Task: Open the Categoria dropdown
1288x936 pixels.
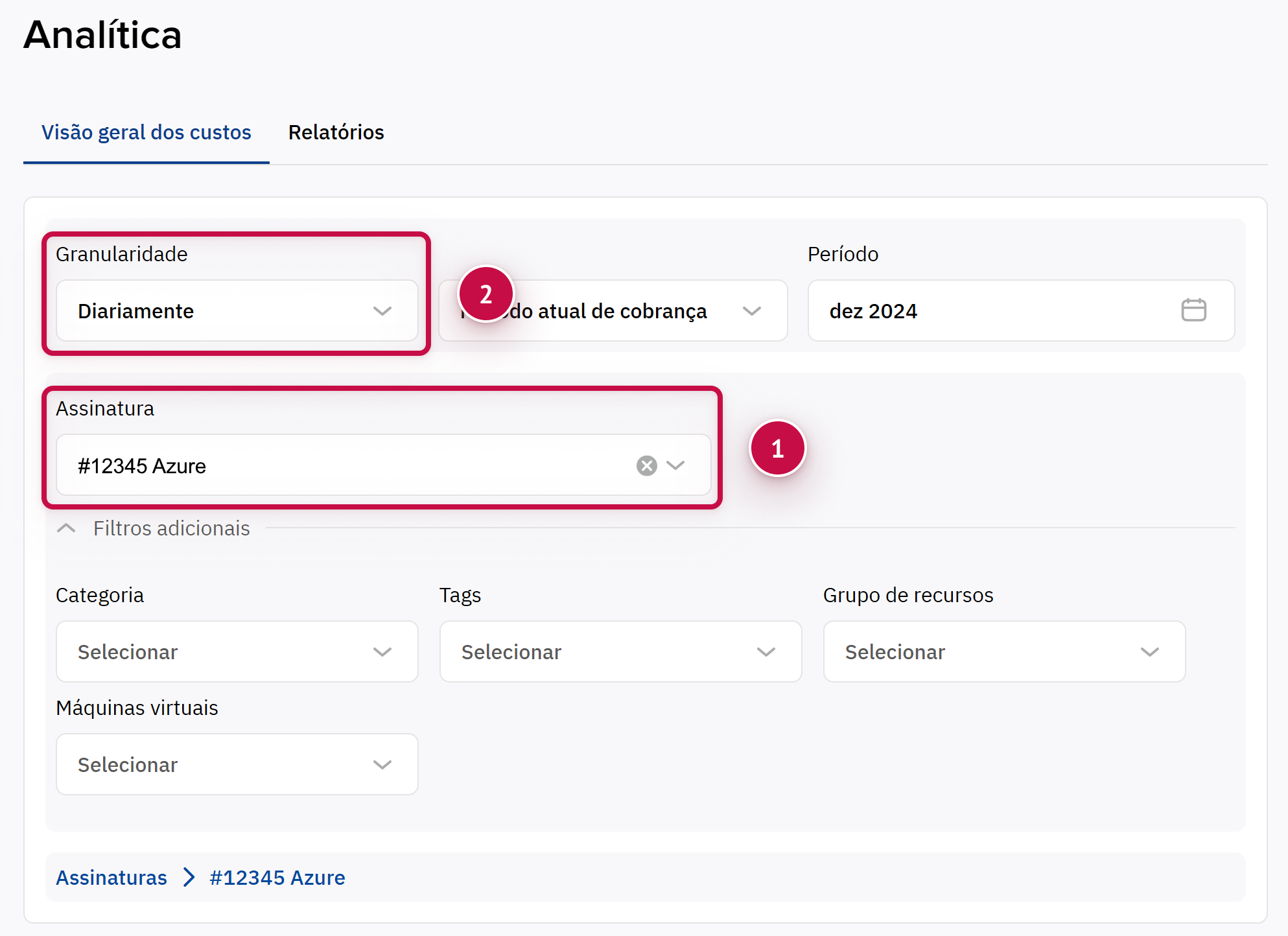Action: click(x=237, y=651)
